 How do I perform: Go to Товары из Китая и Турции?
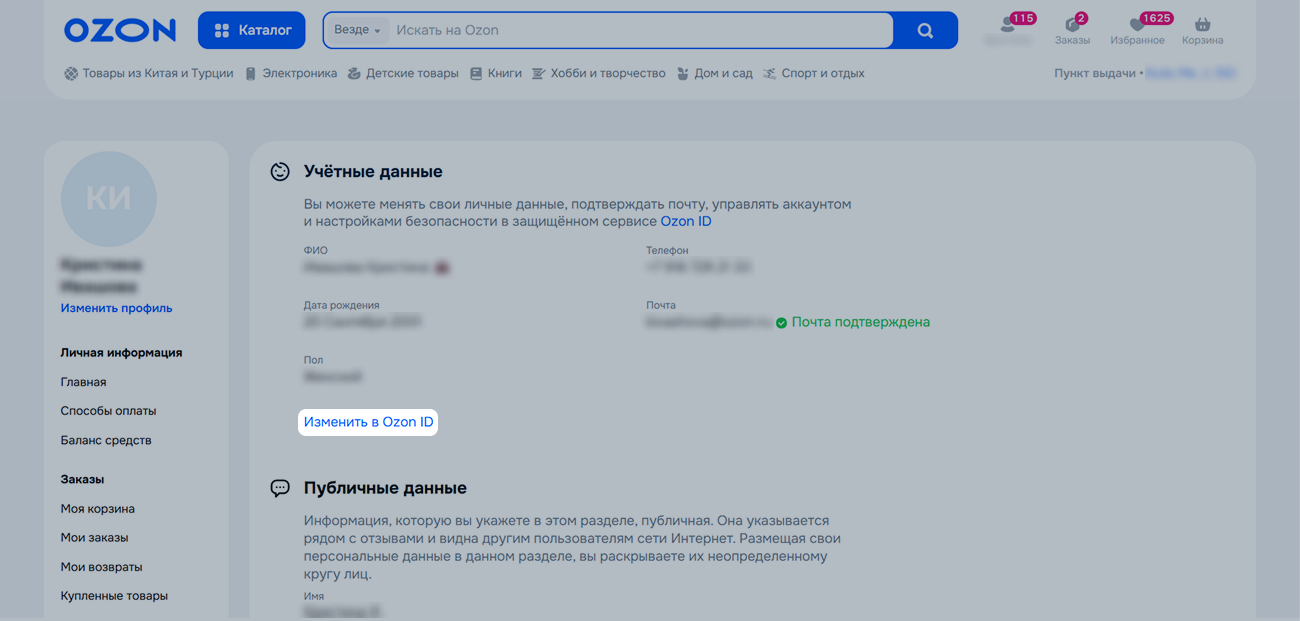(x=148, y=73)
